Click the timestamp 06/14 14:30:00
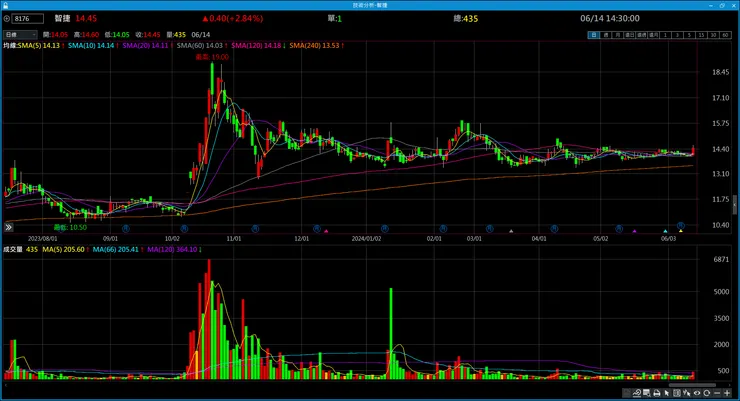The width and height of the screenshot is (740, 401). tap(610, 18)
